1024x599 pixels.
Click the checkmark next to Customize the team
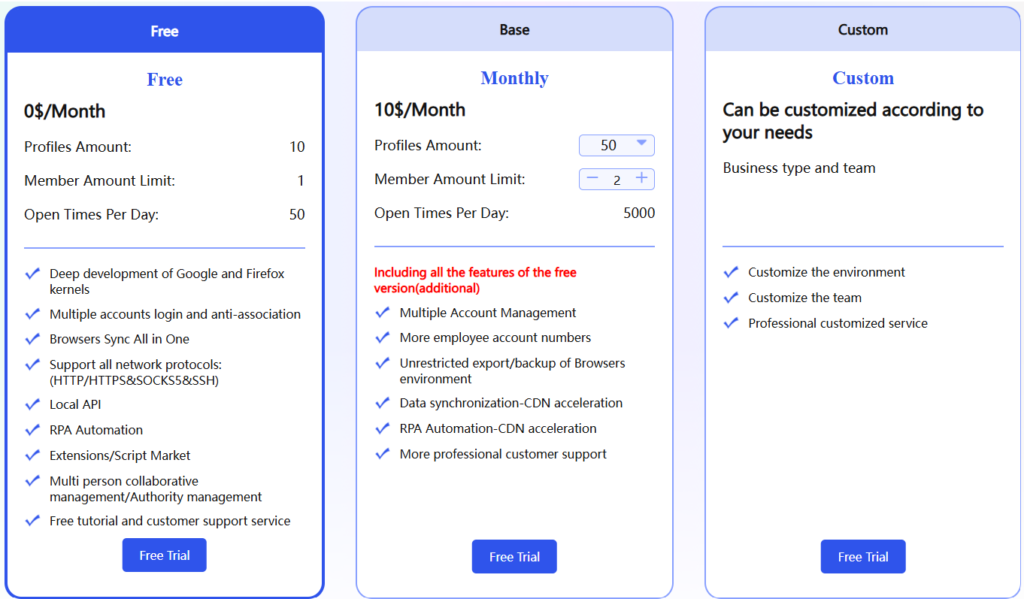point(732,297)
